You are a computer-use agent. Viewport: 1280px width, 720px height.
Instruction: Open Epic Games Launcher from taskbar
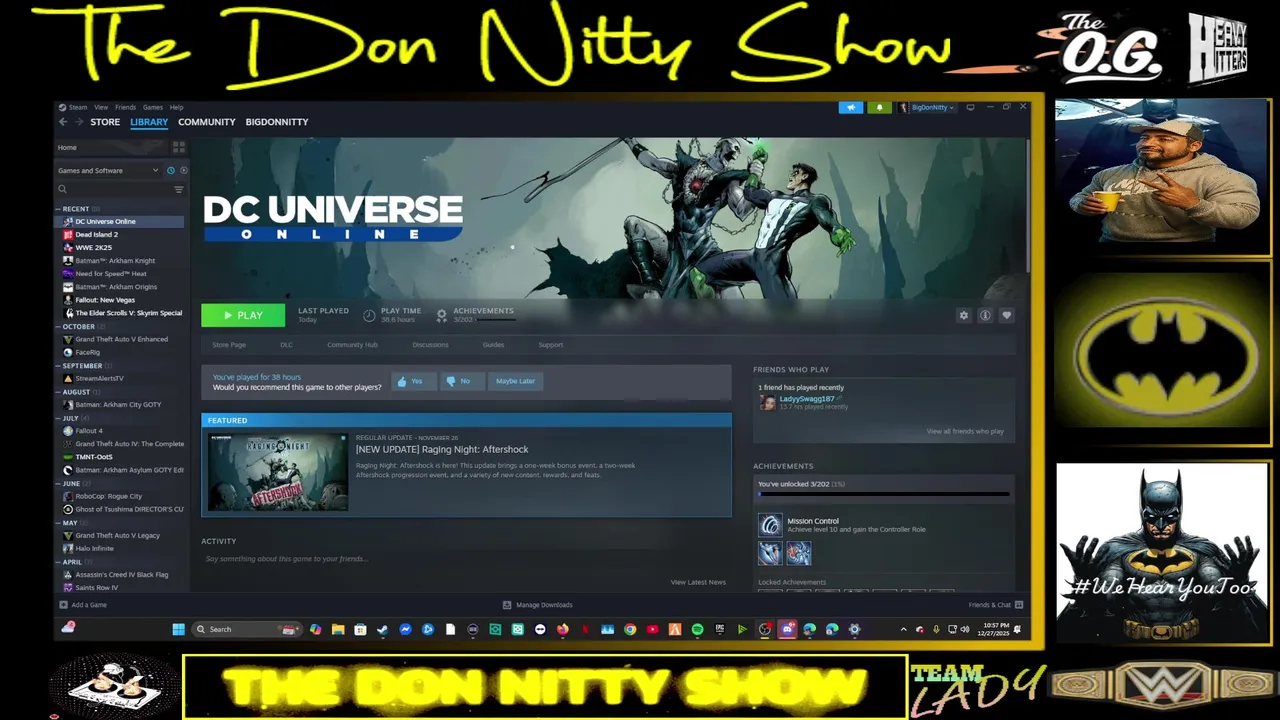pyautogui.click(x=719, y=629)
